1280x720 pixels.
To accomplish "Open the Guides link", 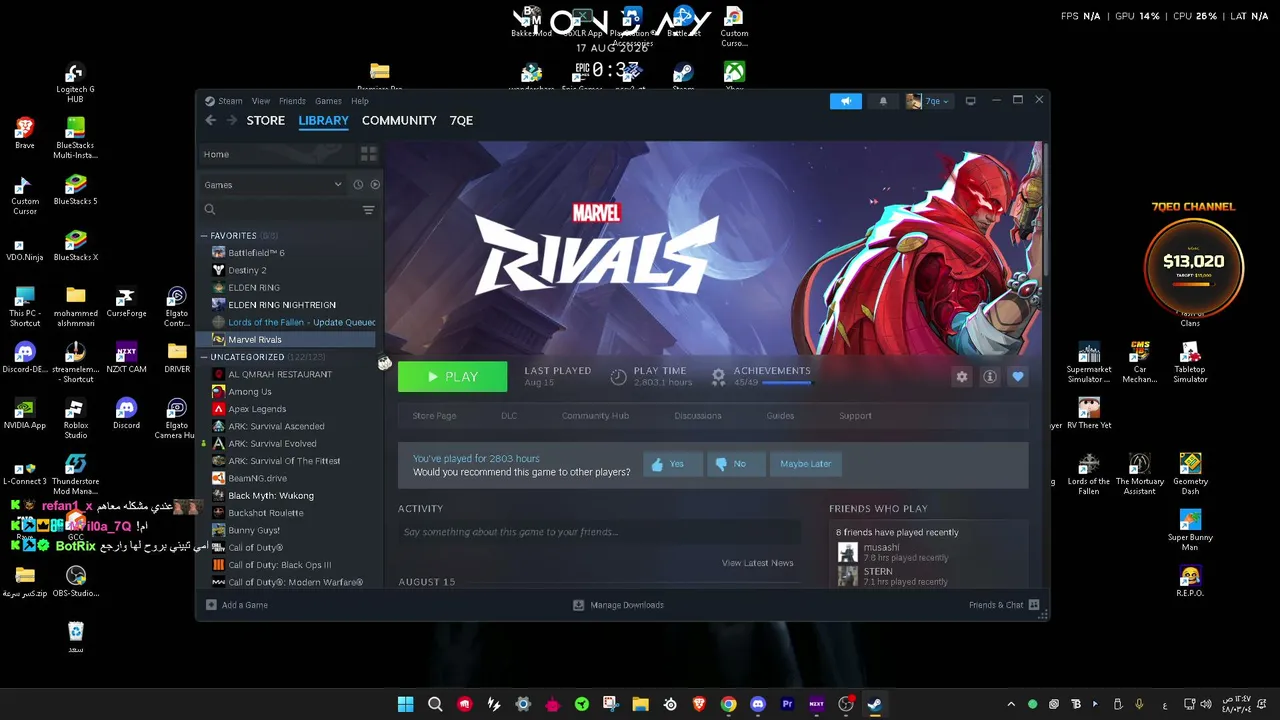I will 780,416.
